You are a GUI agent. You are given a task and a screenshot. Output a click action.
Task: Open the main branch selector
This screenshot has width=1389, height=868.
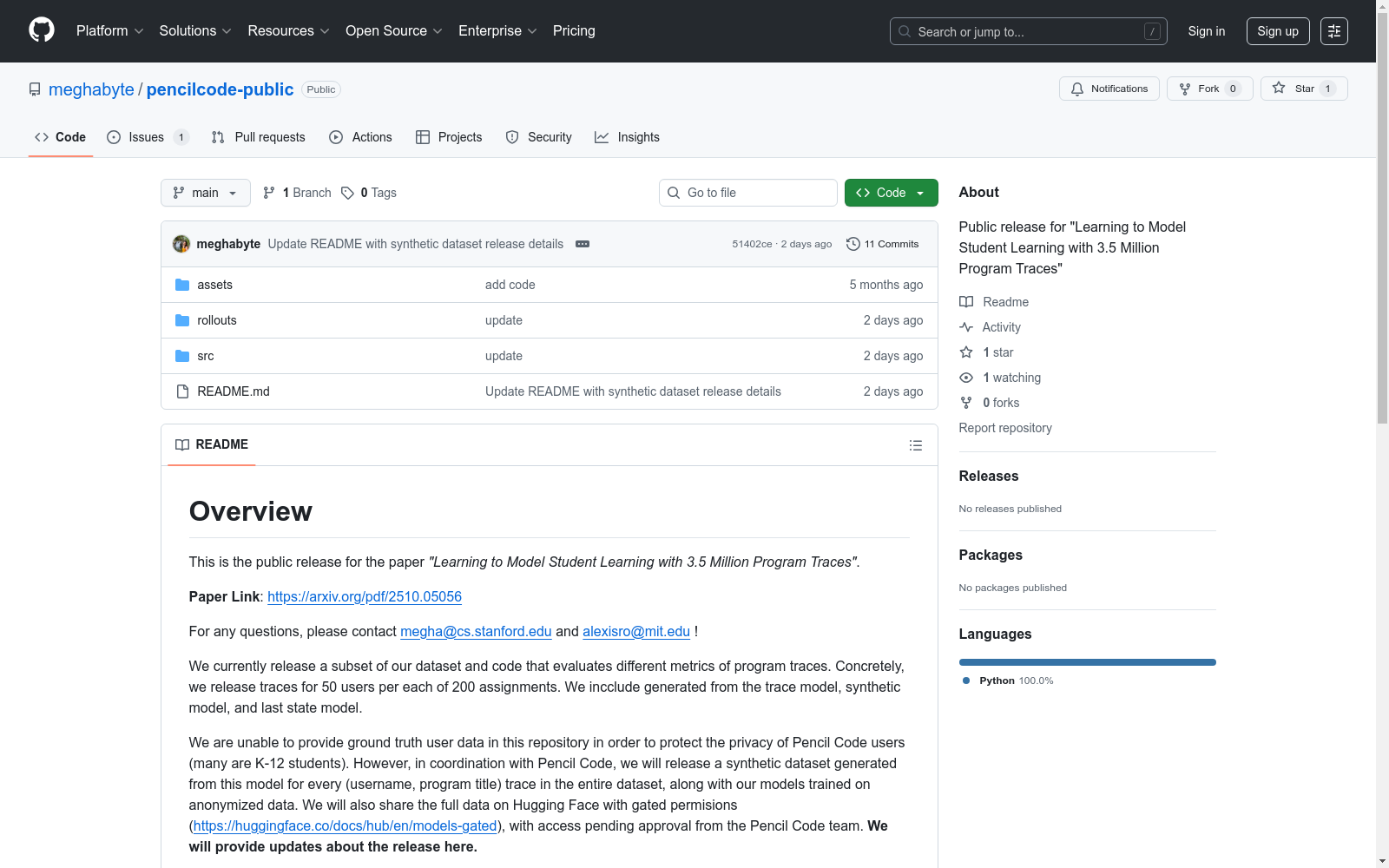pyautogui.click(x=206, y=193)
